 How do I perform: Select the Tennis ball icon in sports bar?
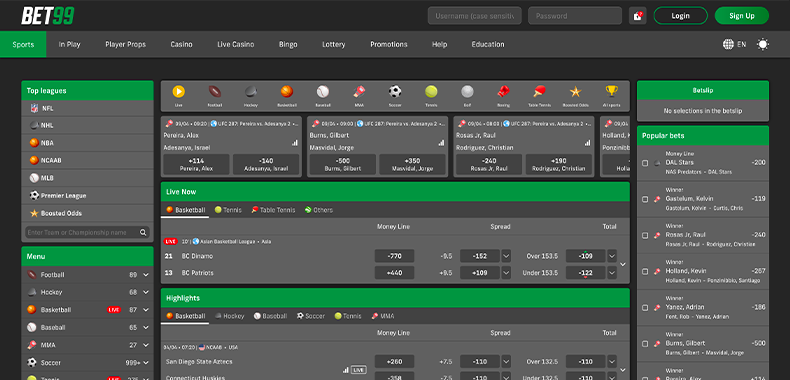pos(431,92)
